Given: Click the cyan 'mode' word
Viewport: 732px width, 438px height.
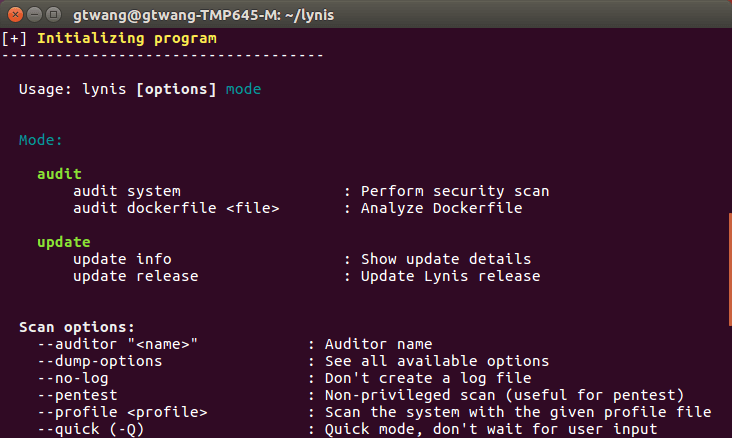Looking at the screenshot, I should (243, 89).
